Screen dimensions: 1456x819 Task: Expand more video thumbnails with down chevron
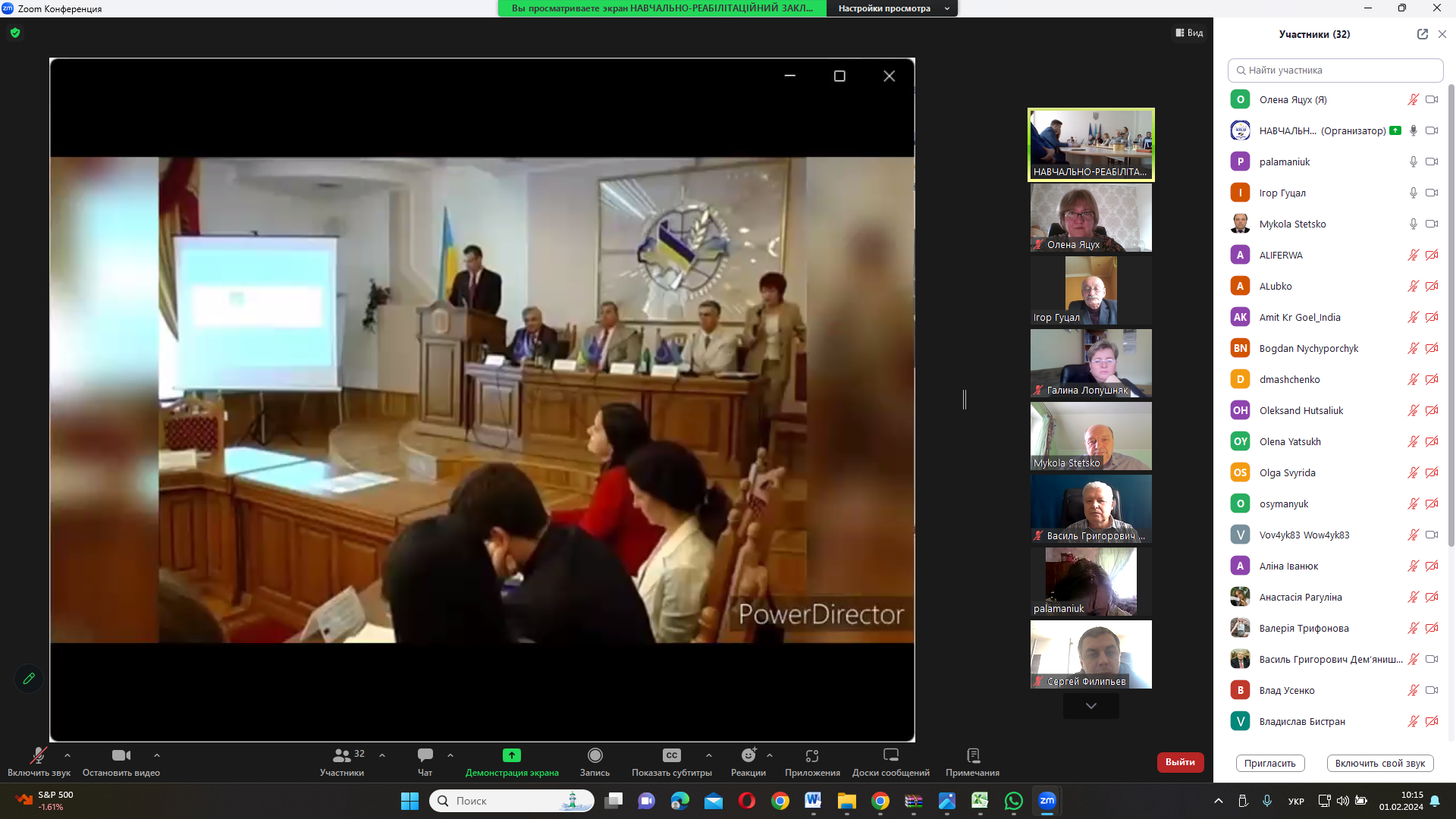tap(1090, 706)
